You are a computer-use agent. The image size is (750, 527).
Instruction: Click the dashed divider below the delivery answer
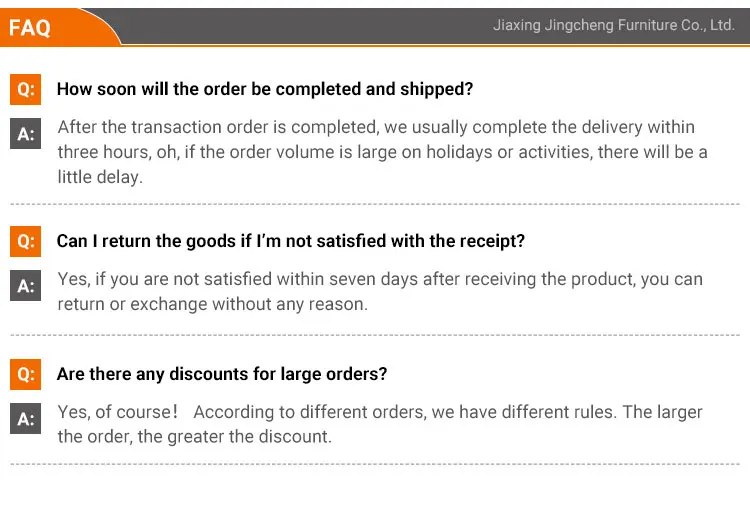coord(375,204)
